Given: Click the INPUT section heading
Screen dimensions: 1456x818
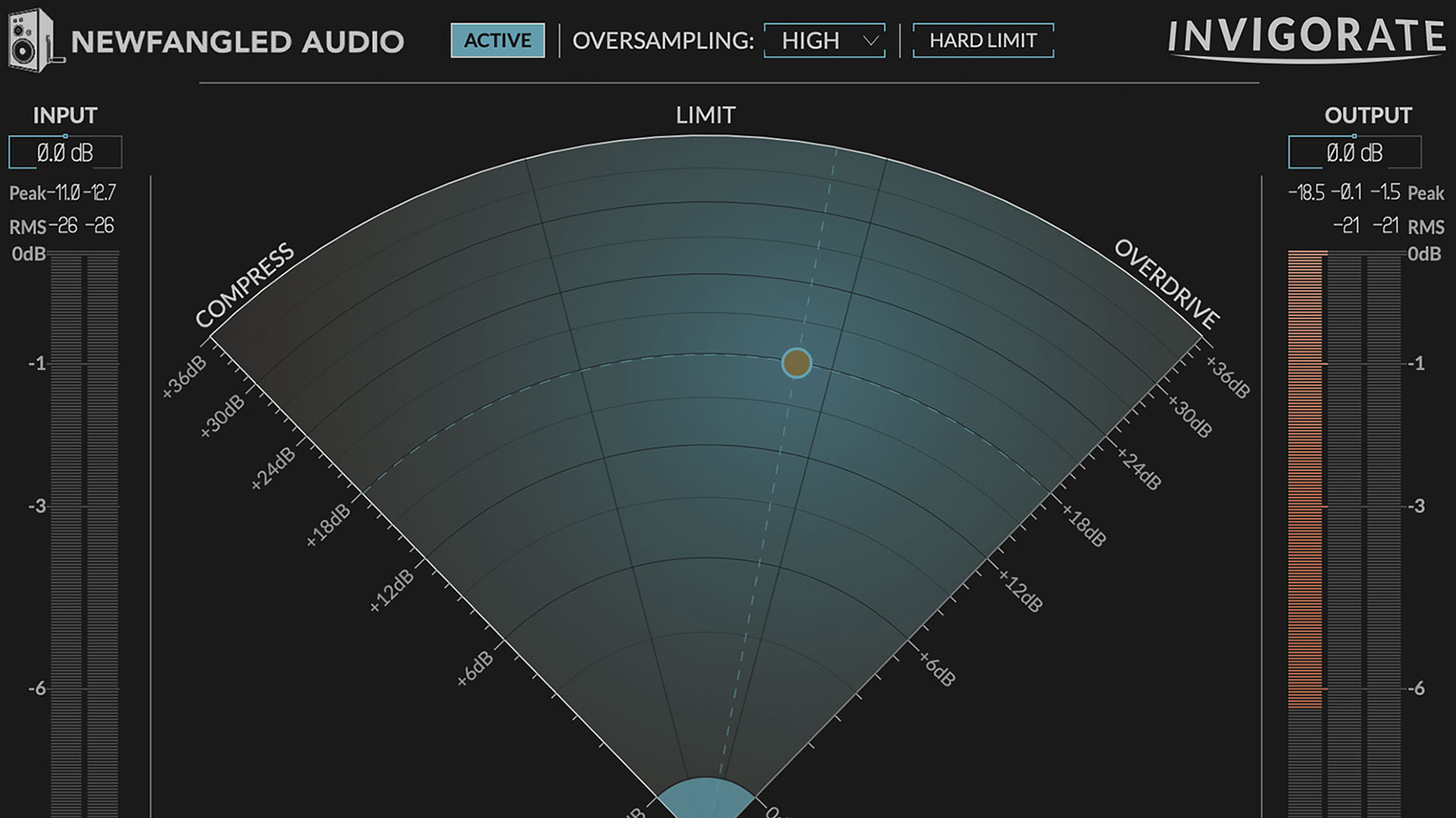Looking at the screenshot, I should click(x=65, y=115).
